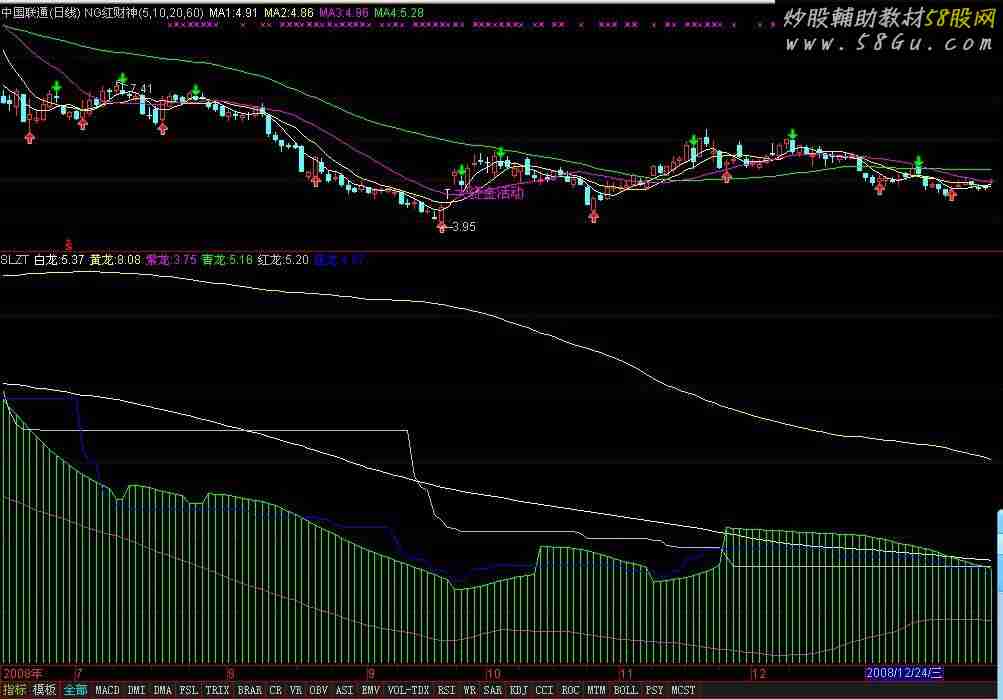This screenshot has height=700, width=1003.
Task: Select the 指标 tab in bottom bar
Action: tap(15, 690)
